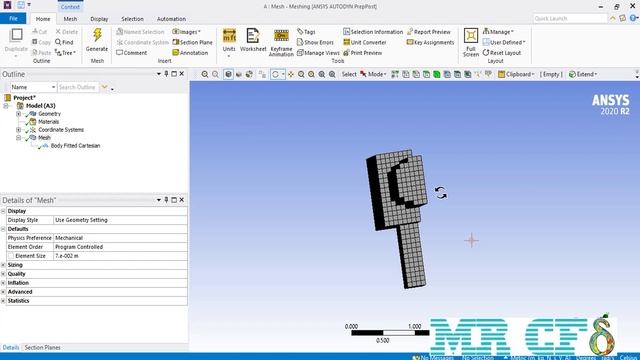Select the Body Fitted Cartesian tree item
The width and height of the screenshot is (640, 360).
(x=76, y=146)
